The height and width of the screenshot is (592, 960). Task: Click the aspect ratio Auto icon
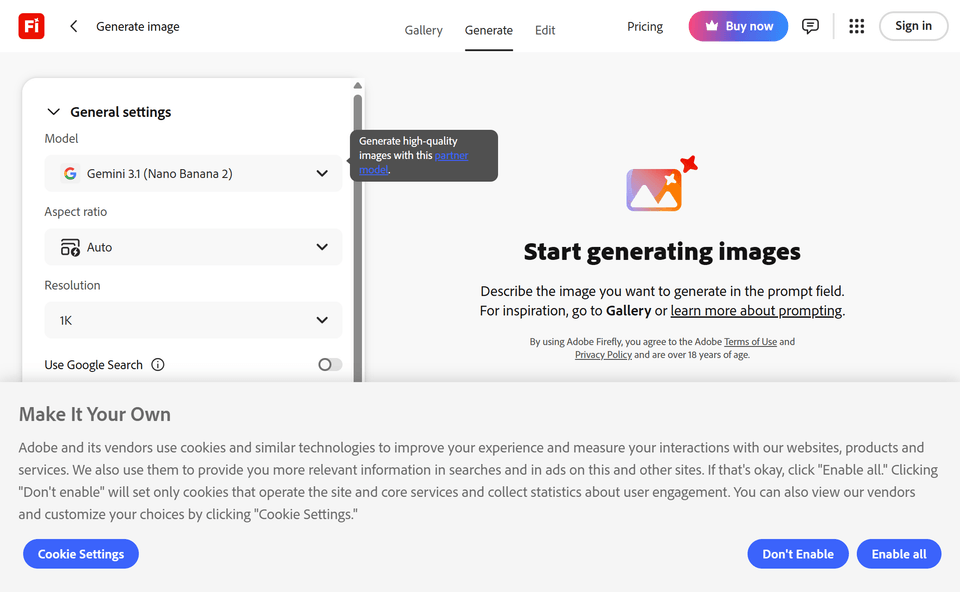coord(70,247)
